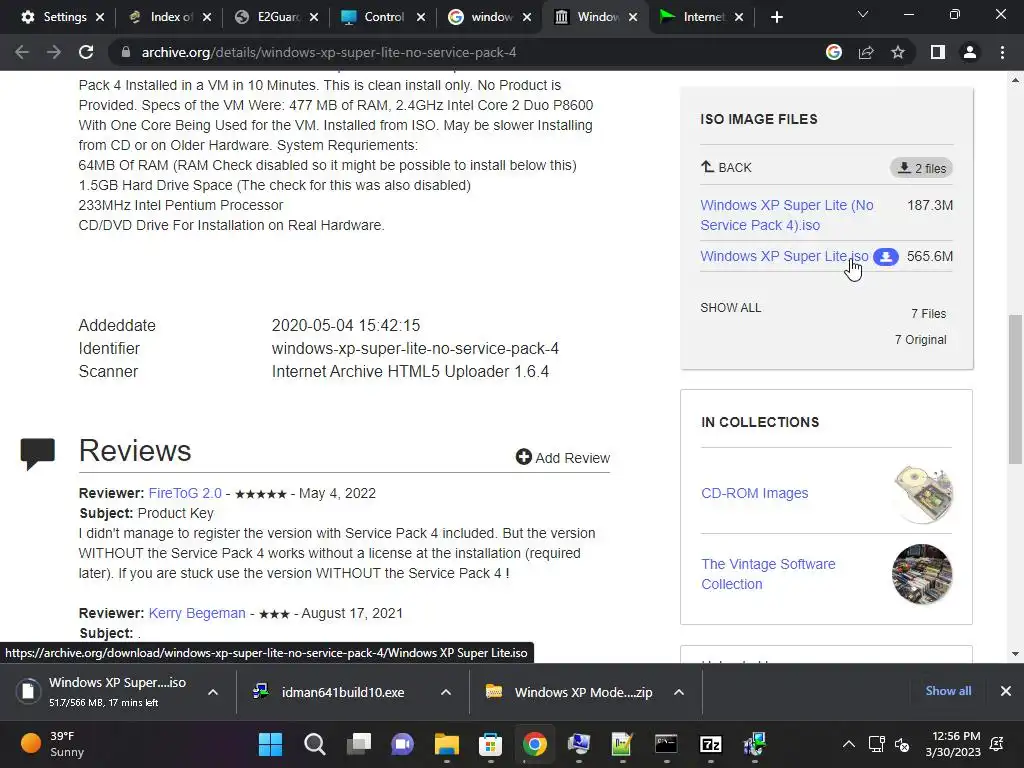This screenshot has width=1024, height=768.
Task: Open the Command Prompt taskbar icon
Action: click(x=666, y=744)
